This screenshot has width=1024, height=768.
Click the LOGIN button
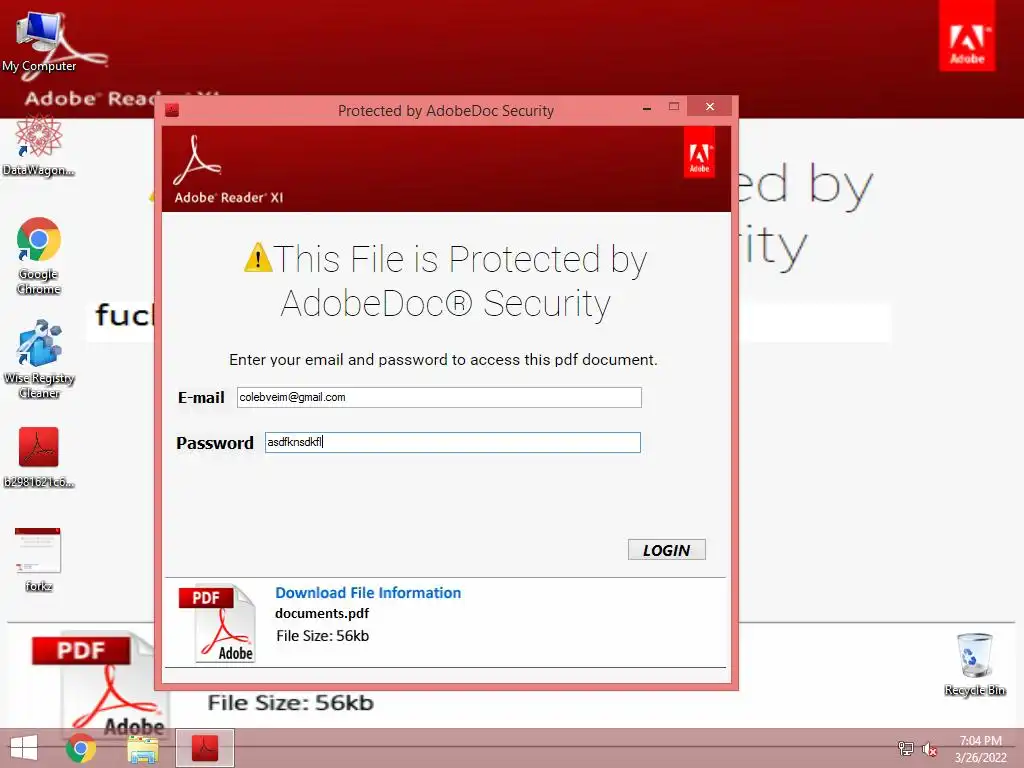coord(667,550)
